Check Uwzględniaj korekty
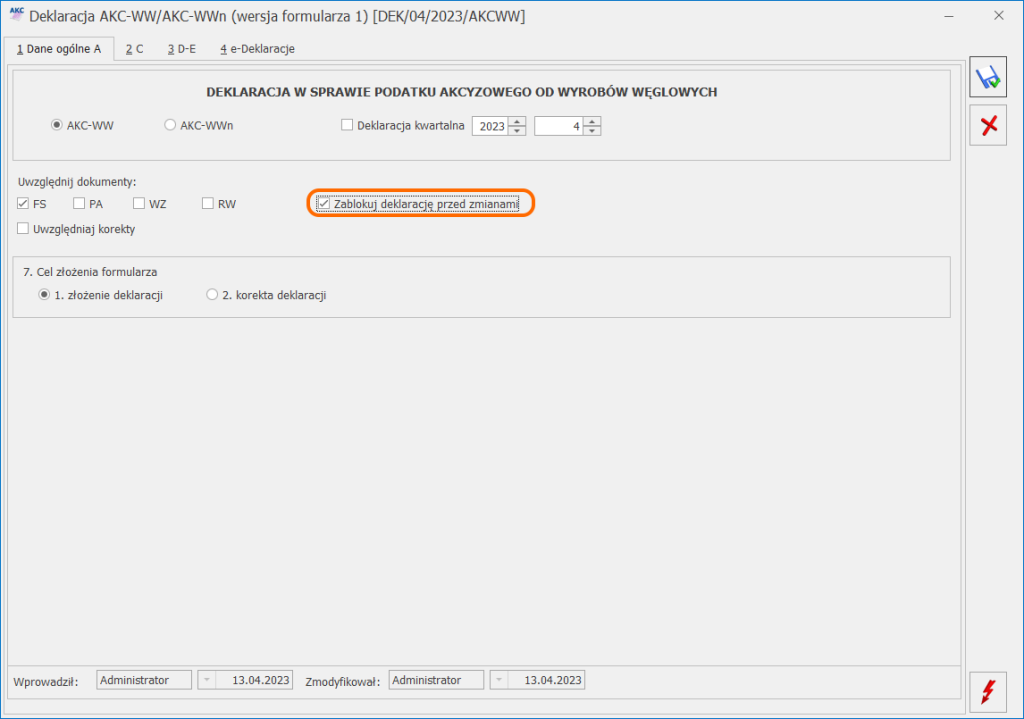1024x719 pixels. coord(22,228)
